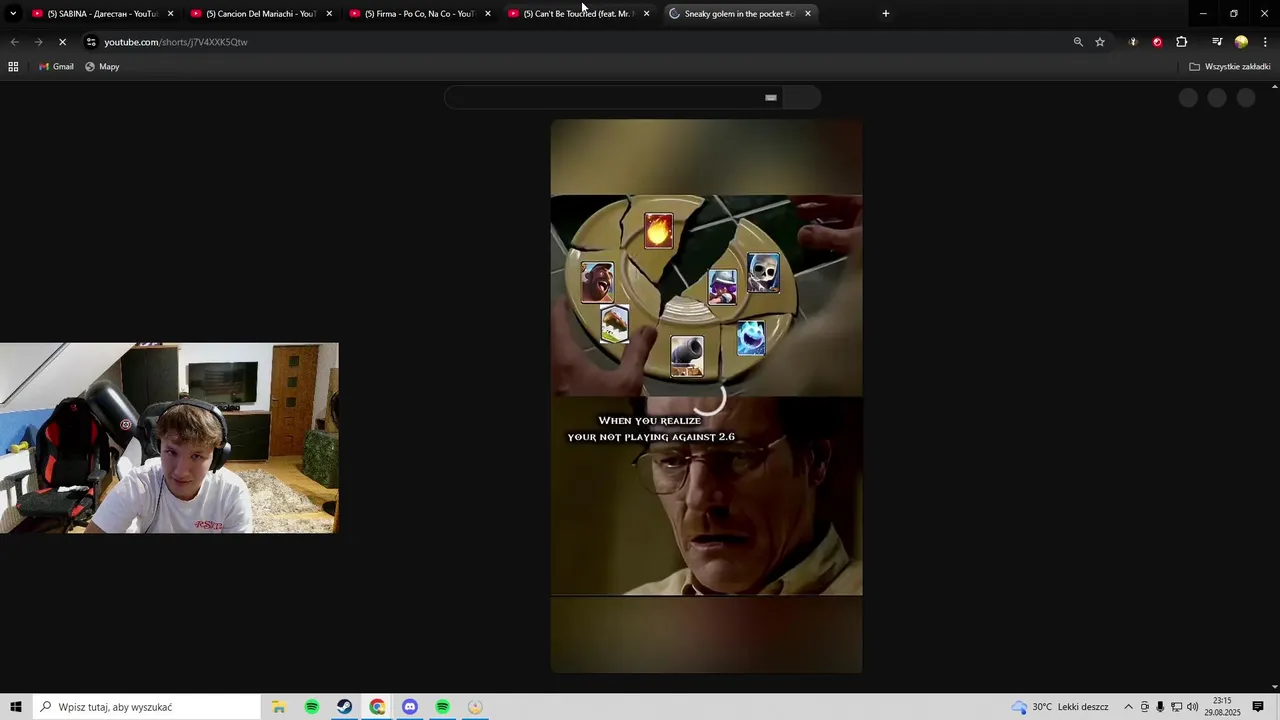The width and height of the screenshot is (1280, 720).
Task: Open the Windows Start menu
Action: pyautogui.click(x=16, y=707)
